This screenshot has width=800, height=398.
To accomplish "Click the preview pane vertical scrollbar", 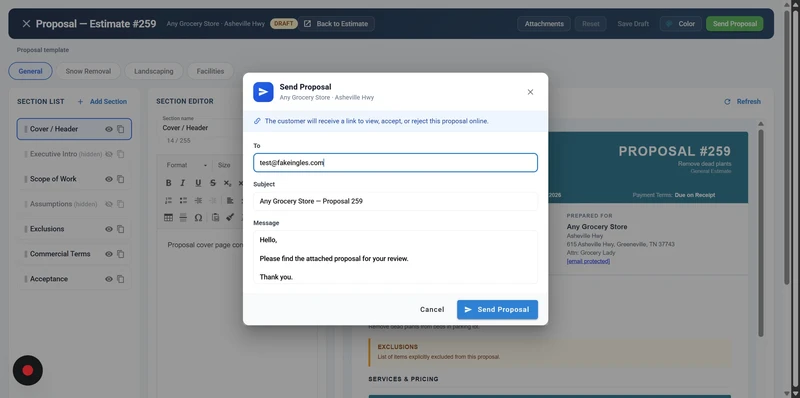I will point(761,232).
